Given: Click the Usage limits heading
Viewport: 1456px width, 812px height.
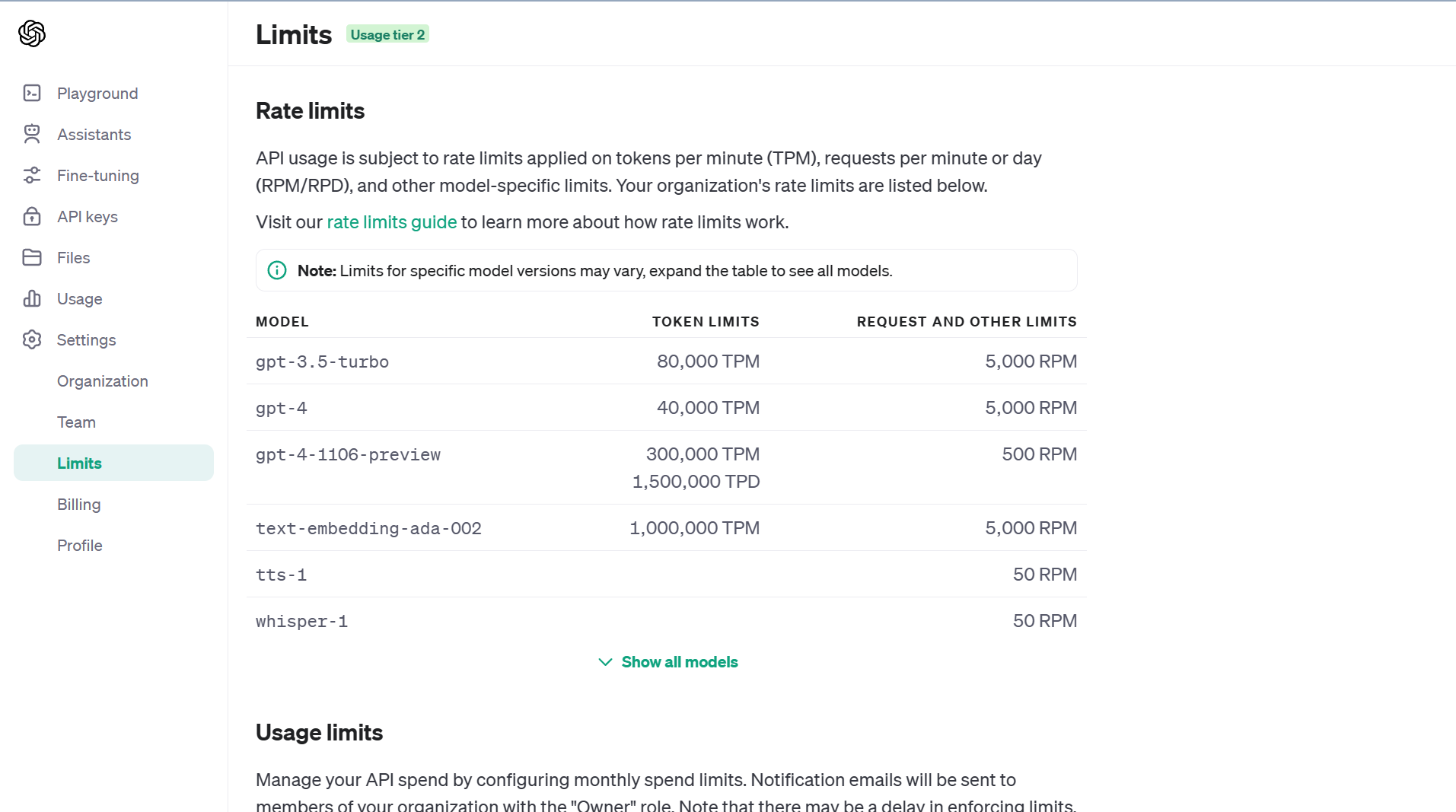Looking at the screenshot, I should (319, 733).
